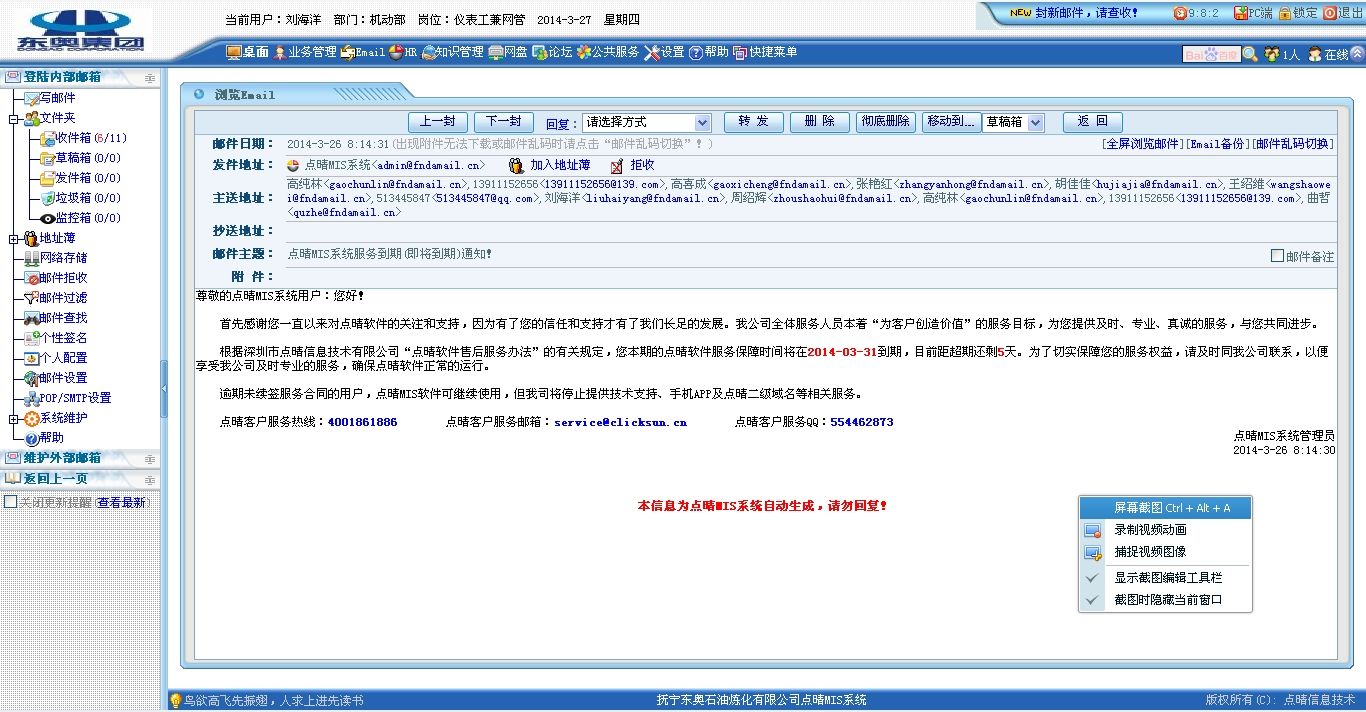Toggle 截图时隐藏当前窗口 option in context menu
This screenshot has height=712, width=1366.
[1168, 600]
